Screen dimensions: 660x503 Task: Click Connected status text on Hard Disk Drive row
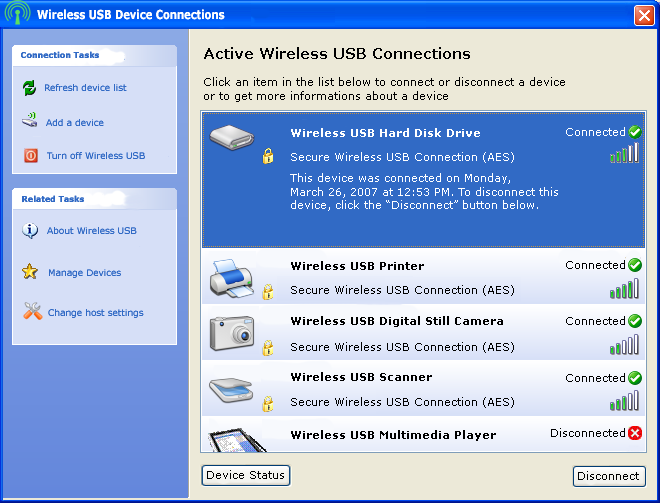point(595,132)
